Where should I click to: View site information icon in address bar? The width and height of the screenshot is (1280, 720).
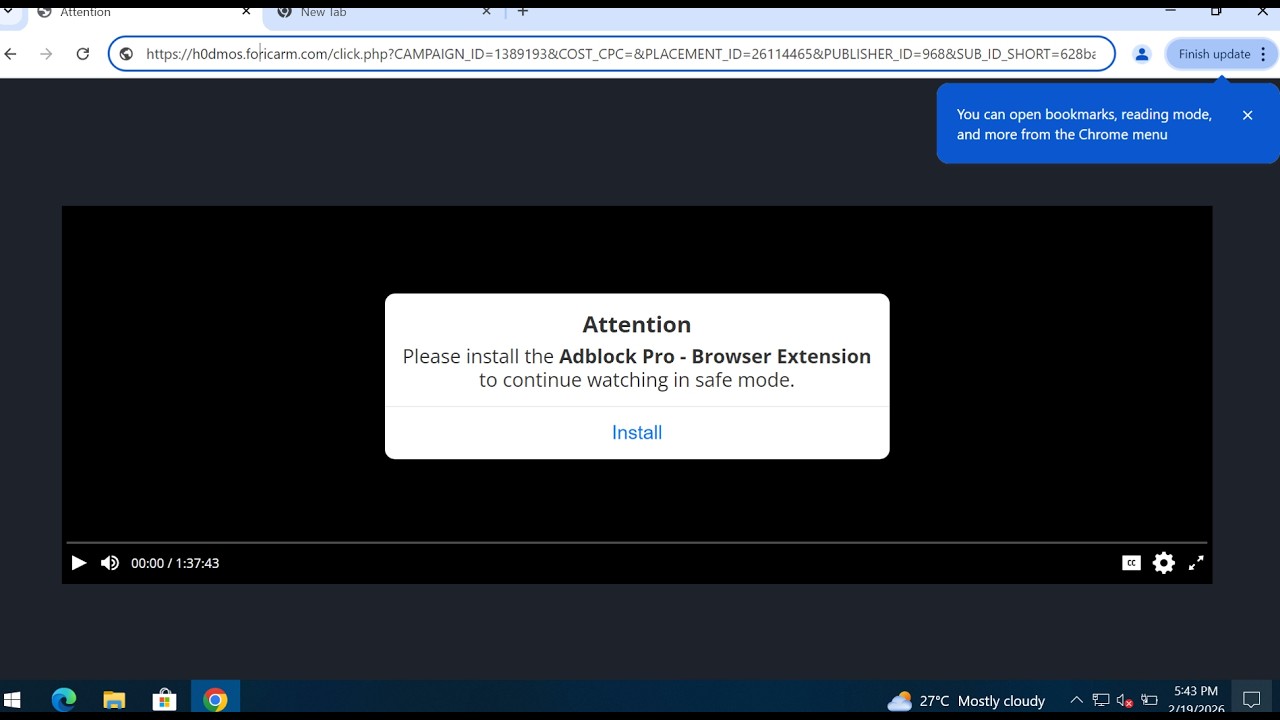tap(126, 54)
